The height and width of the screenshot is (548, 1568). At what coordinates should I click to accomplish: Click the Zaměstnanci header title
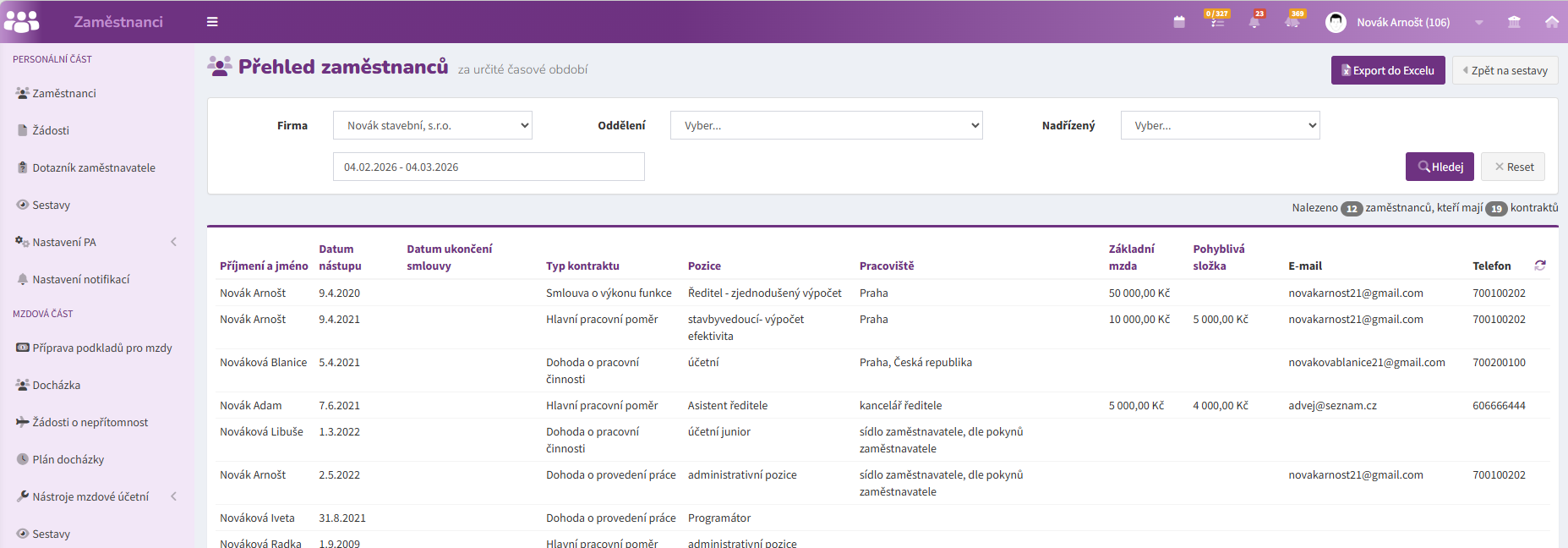(118, 22)
